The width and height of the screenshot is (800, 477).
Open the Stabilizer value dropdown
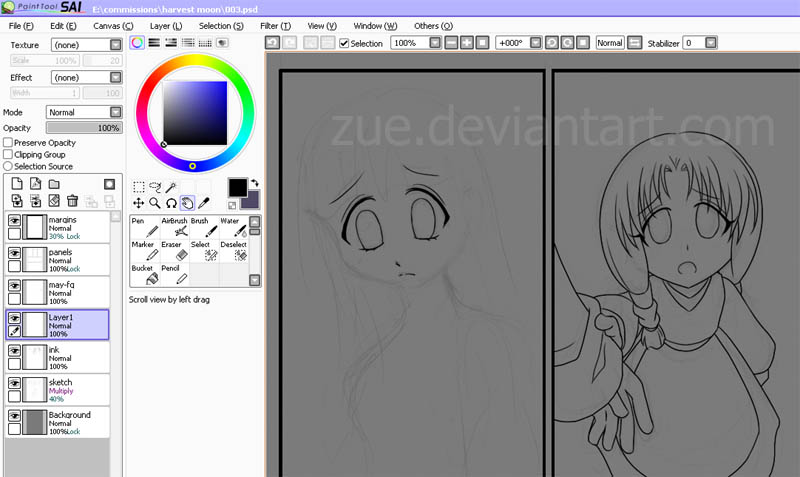tap(711, 43)
